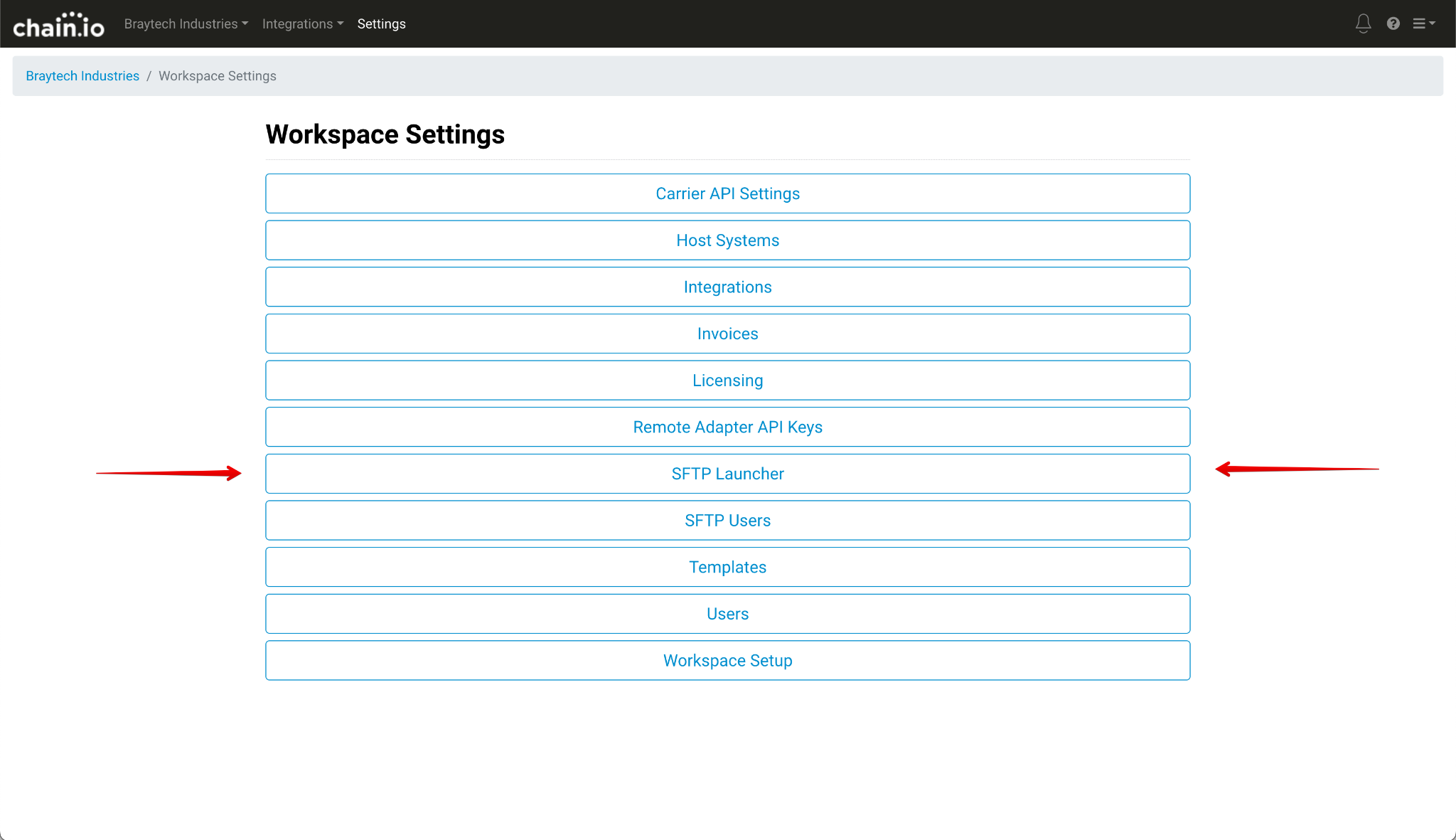1456x840 pixels.
Task: Open Templates
Action: coord(728,567)
